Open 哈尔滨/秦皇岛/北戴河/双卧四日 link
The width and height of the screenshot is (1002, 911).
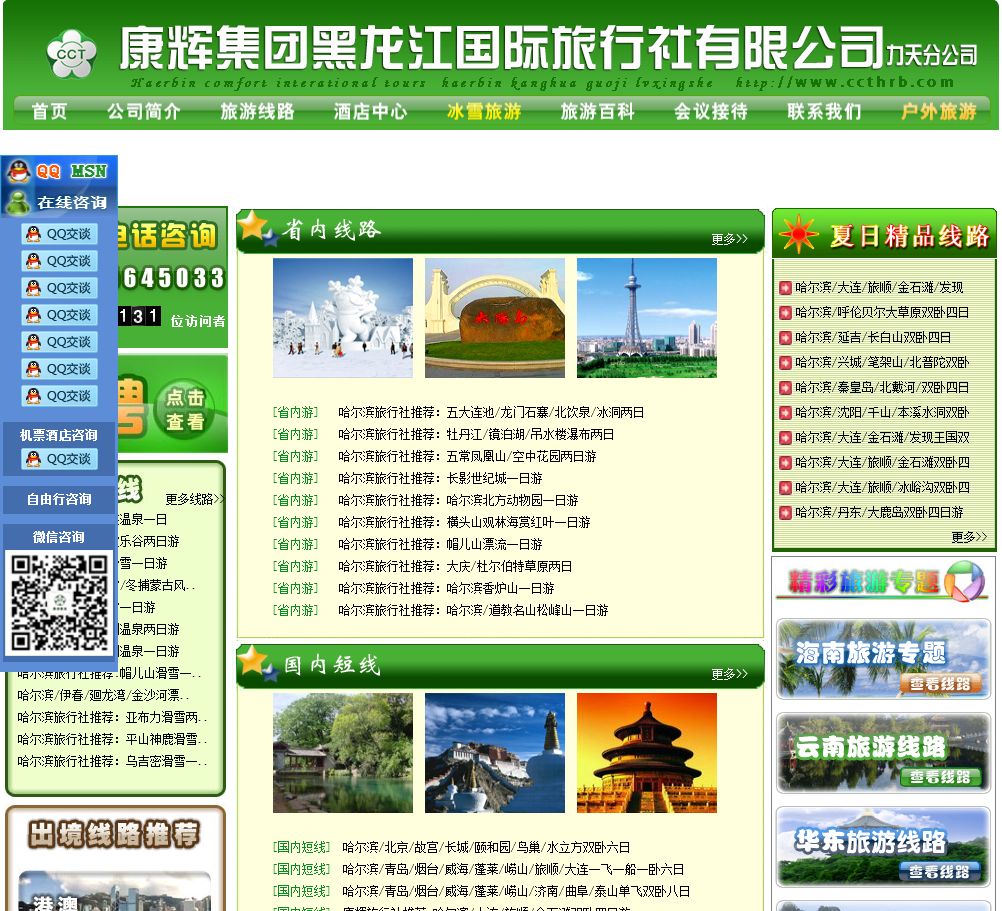coord(882,388)
